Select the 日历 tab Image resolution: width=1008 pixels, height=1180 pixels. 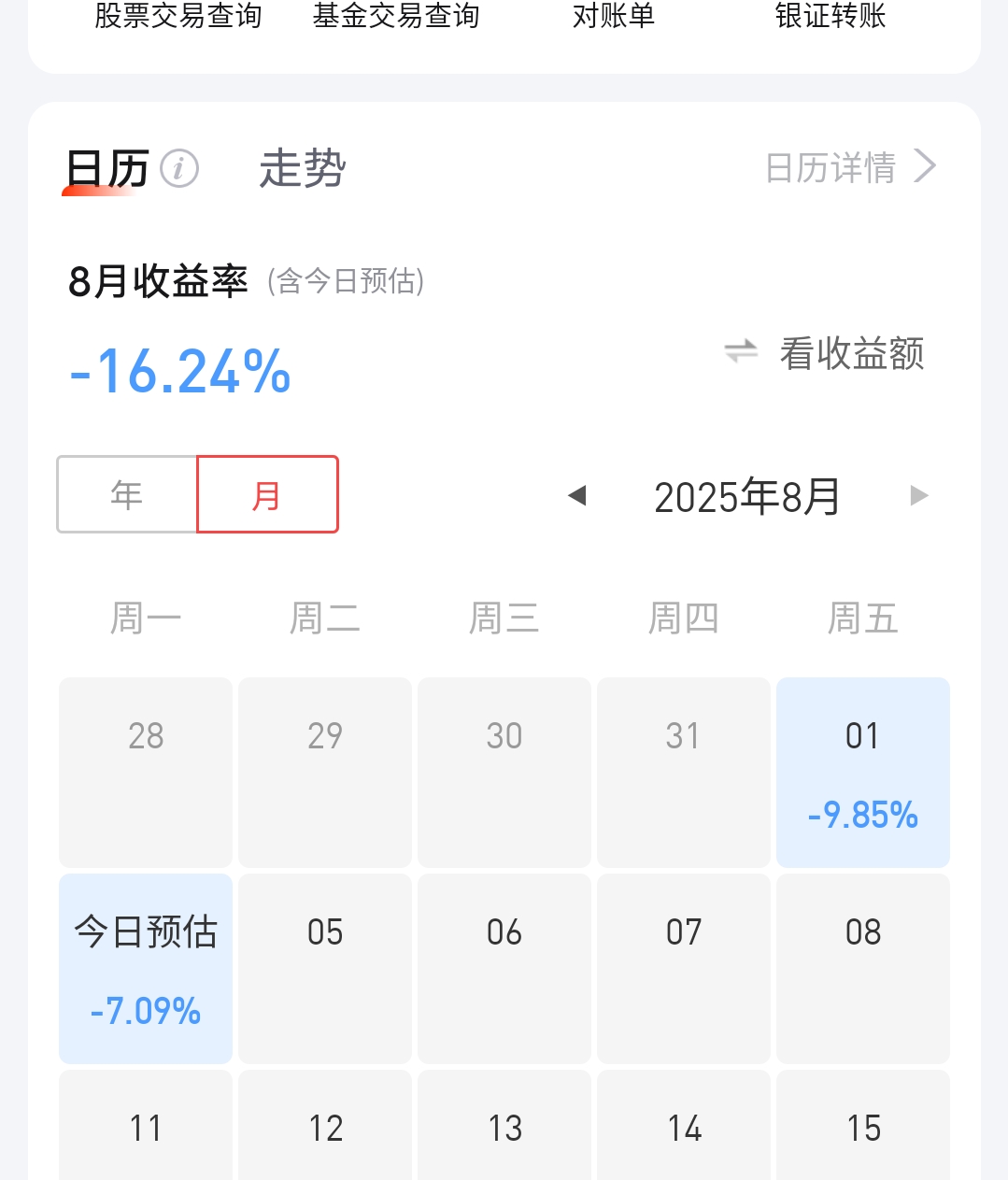click(x=106, y=170)
